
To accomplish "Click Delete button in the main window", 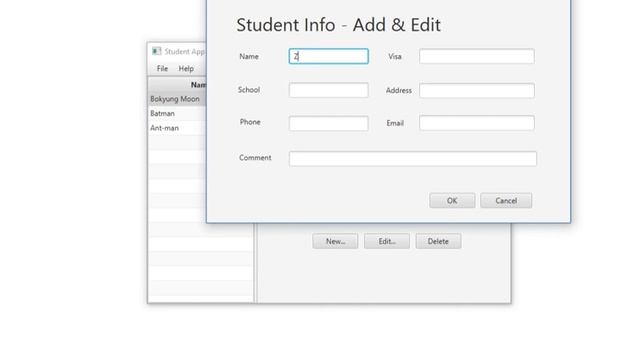I will click(x=438, y=241).
